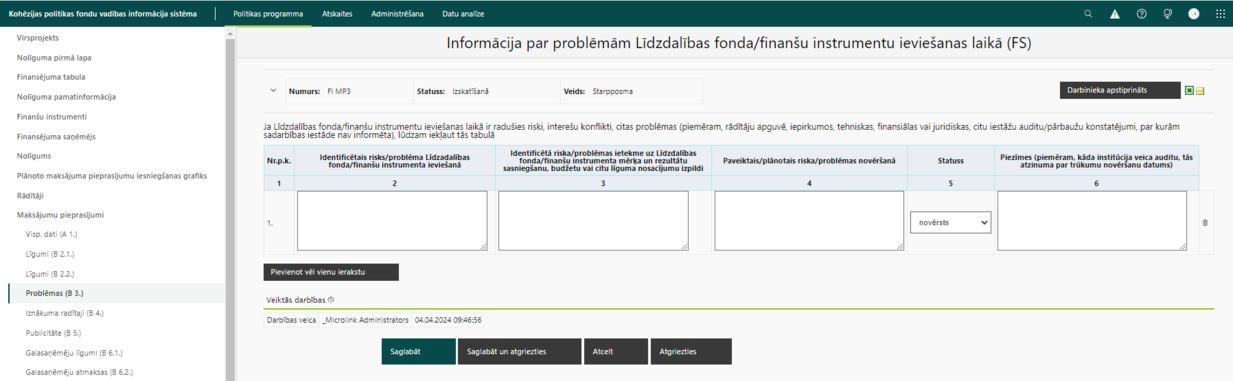Collapse the header section chevron beside Numurs

274,91
